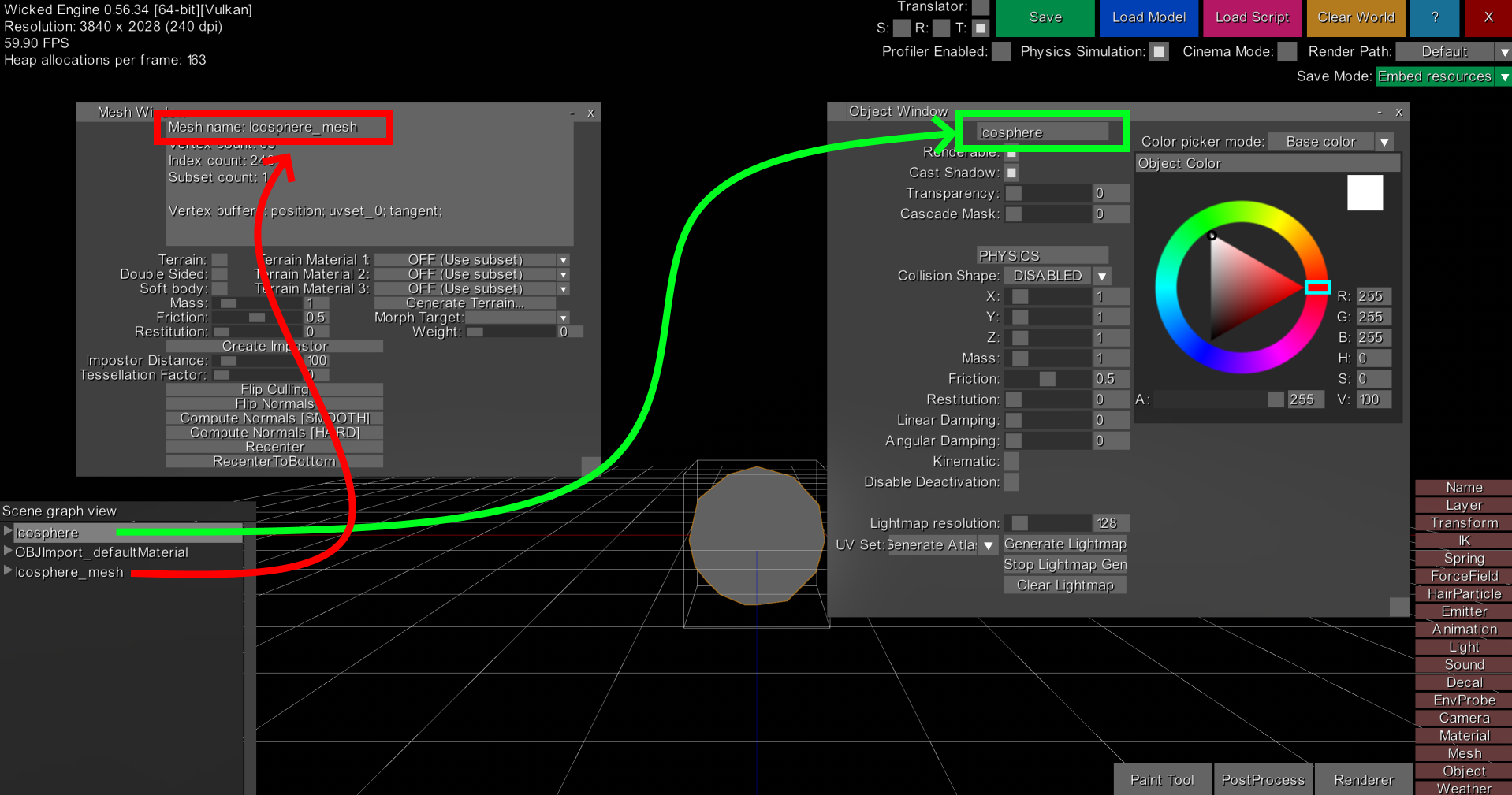Open the Material panel in the right sidebar

coord(1463,735)
